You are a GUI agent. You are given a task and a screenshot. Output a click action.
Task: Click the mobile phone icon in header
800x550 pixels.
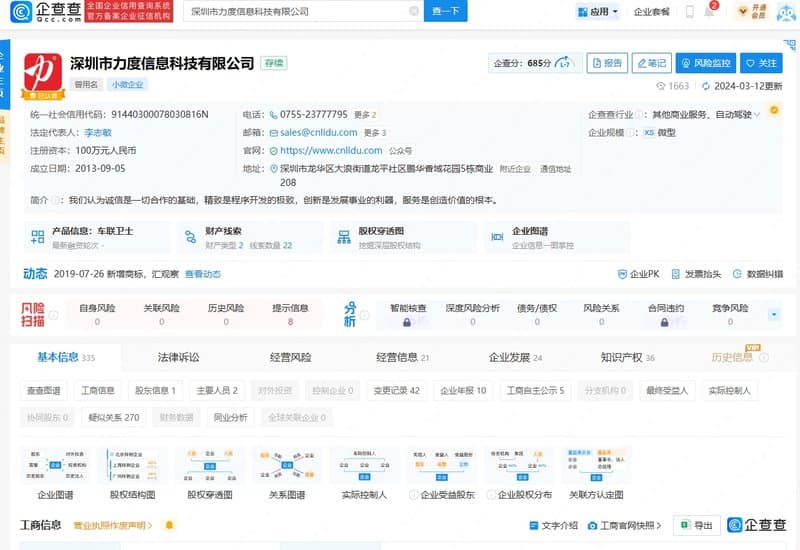tap(689, 11)
